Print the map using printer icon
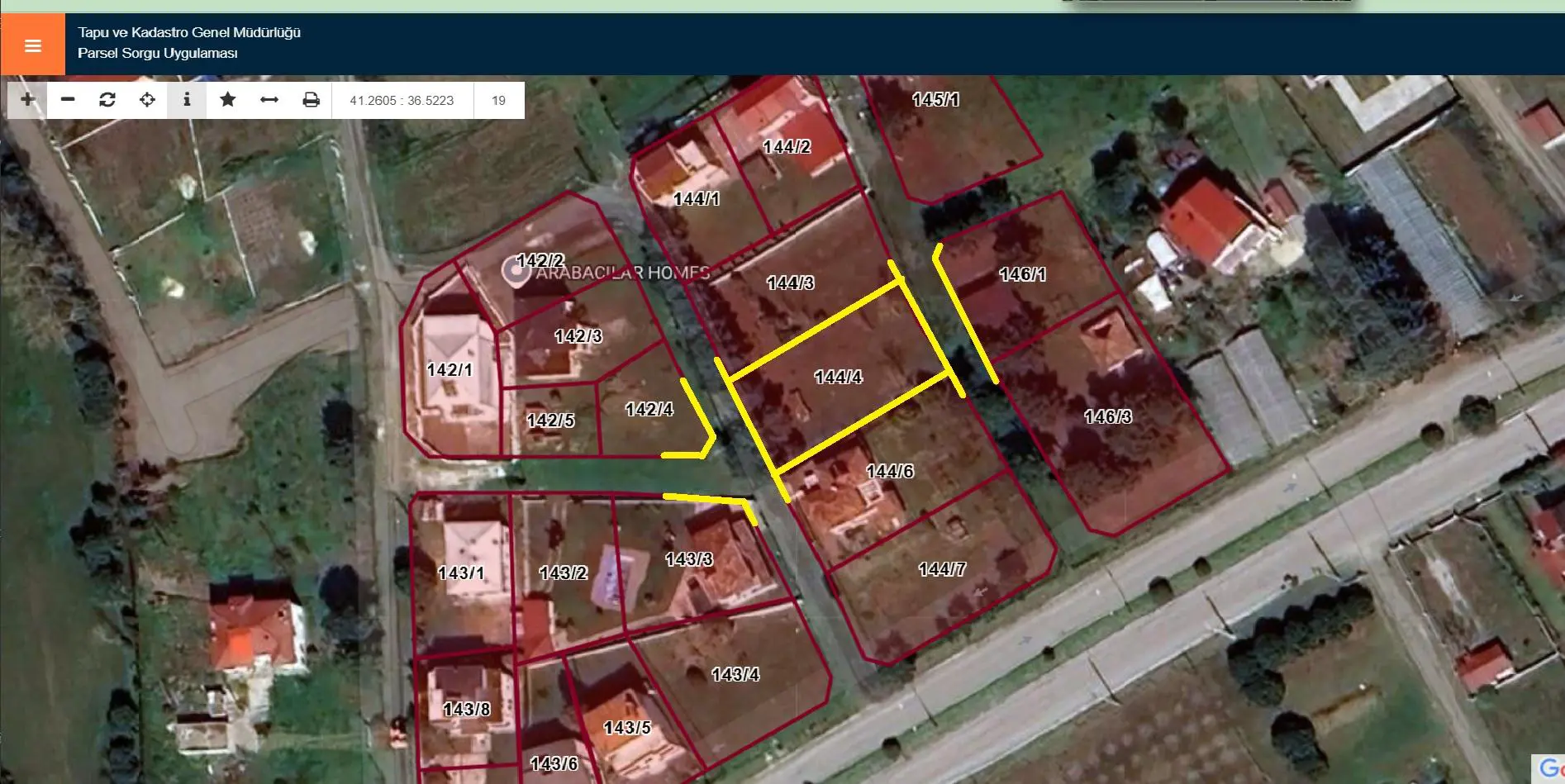The width and height of the screenshot is (1565, 784). [x=311, y=100]
